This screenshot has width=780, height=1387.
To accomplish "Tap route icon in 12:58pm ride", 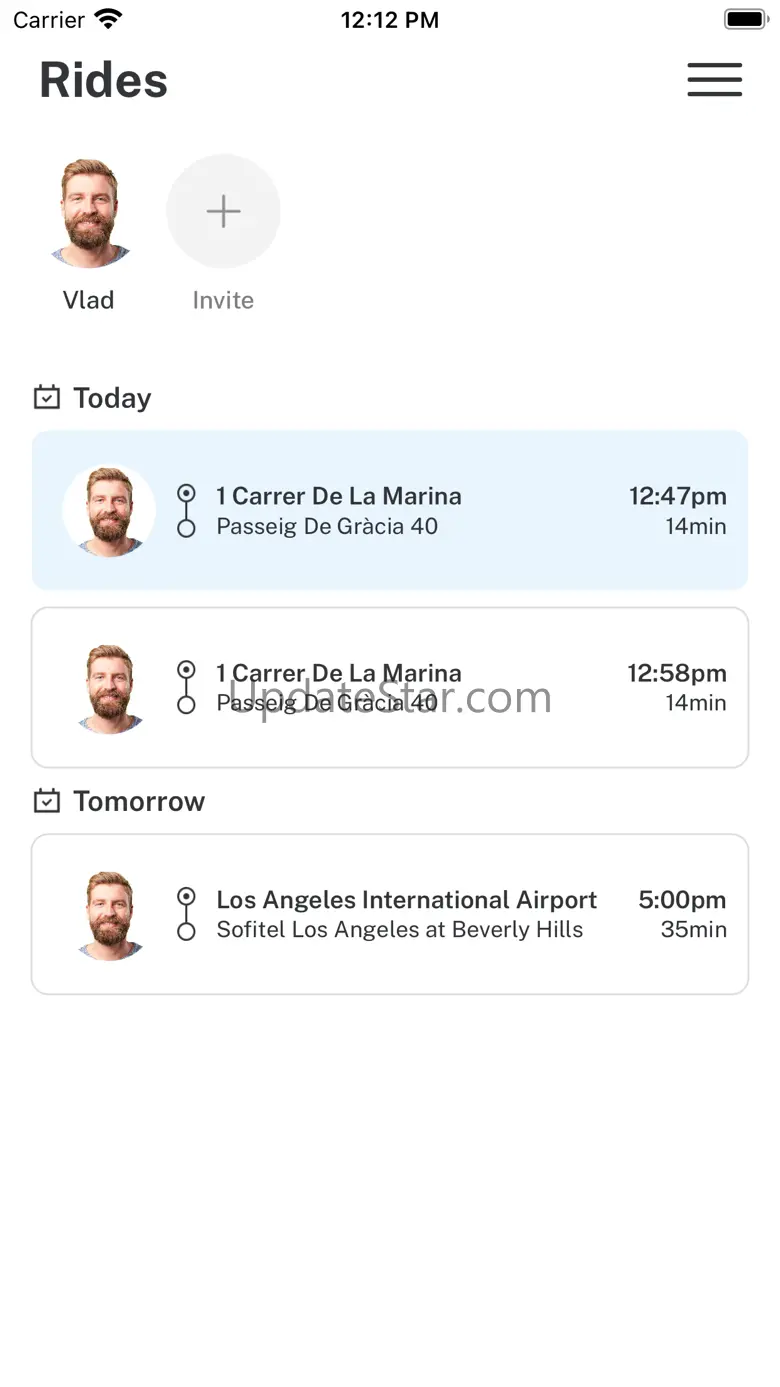I will [186, 688].
